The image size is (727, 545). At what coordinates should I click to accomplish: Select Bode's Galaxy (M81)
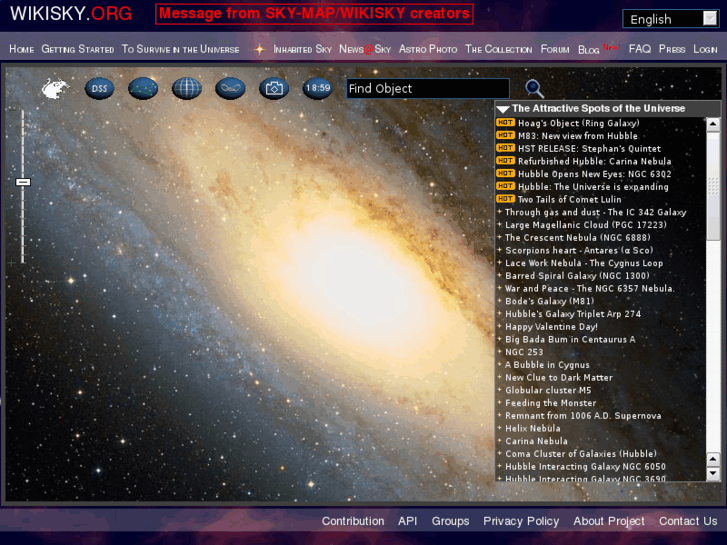549,301
